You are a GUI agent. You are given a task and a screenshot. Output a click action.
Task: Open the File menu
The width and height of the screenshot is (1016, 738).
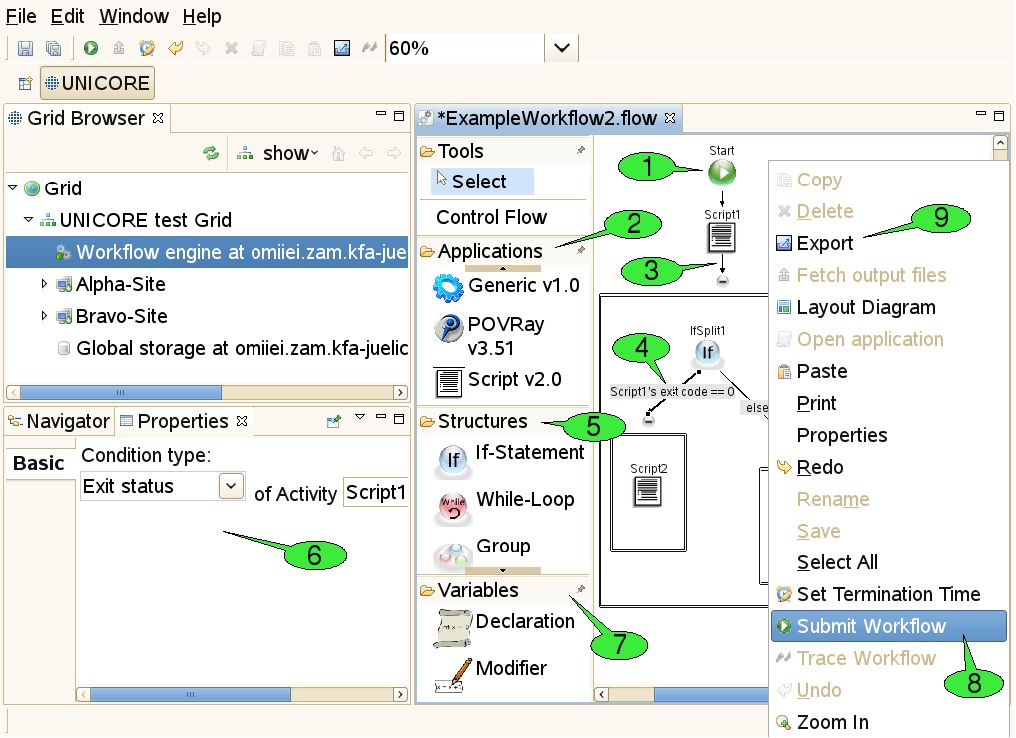click(x=21, y=16)
